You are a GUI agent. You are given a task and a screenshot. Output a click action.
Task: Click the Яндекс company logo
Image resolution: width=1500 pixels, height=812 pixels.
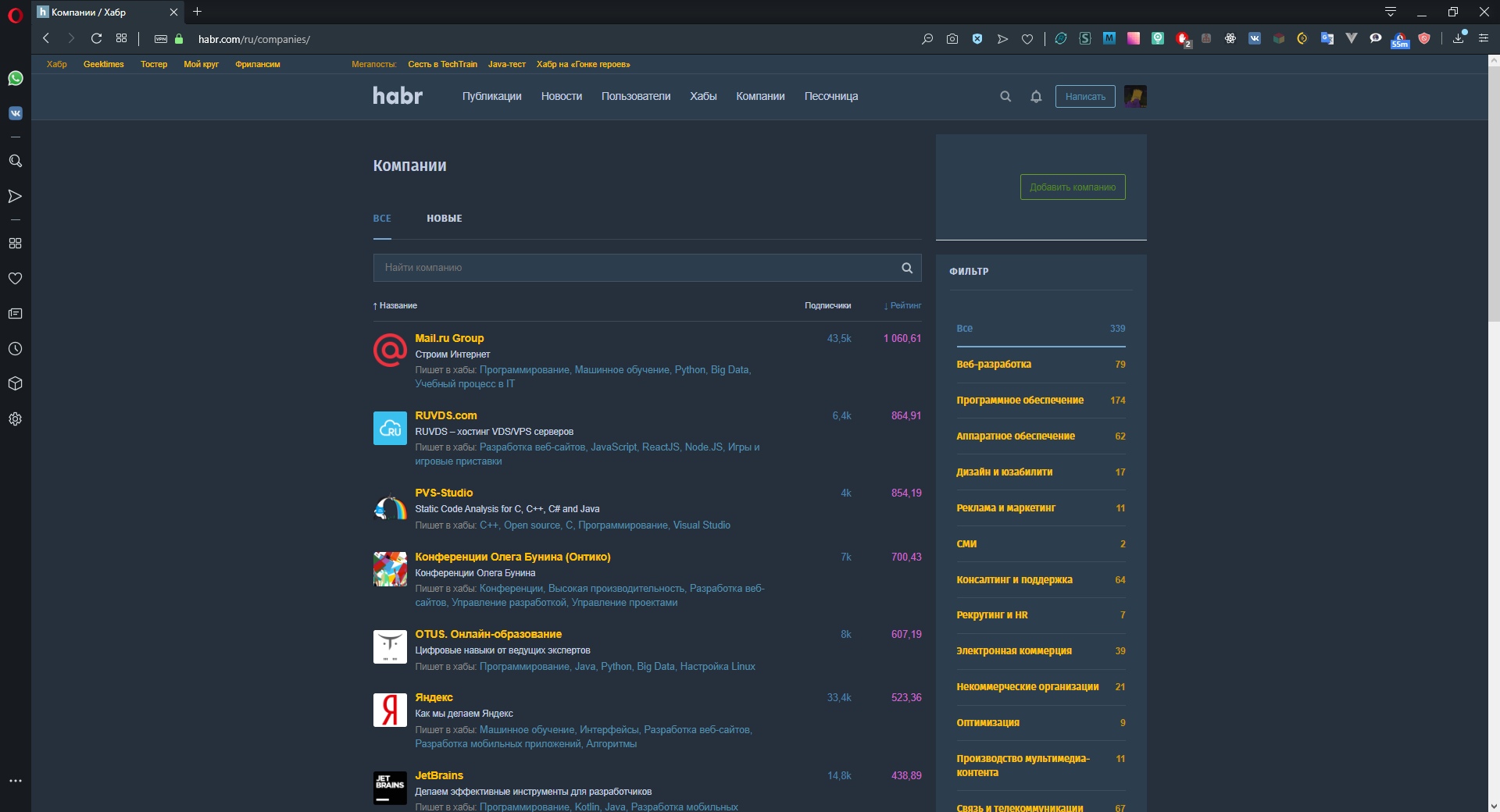pos(390,710)
